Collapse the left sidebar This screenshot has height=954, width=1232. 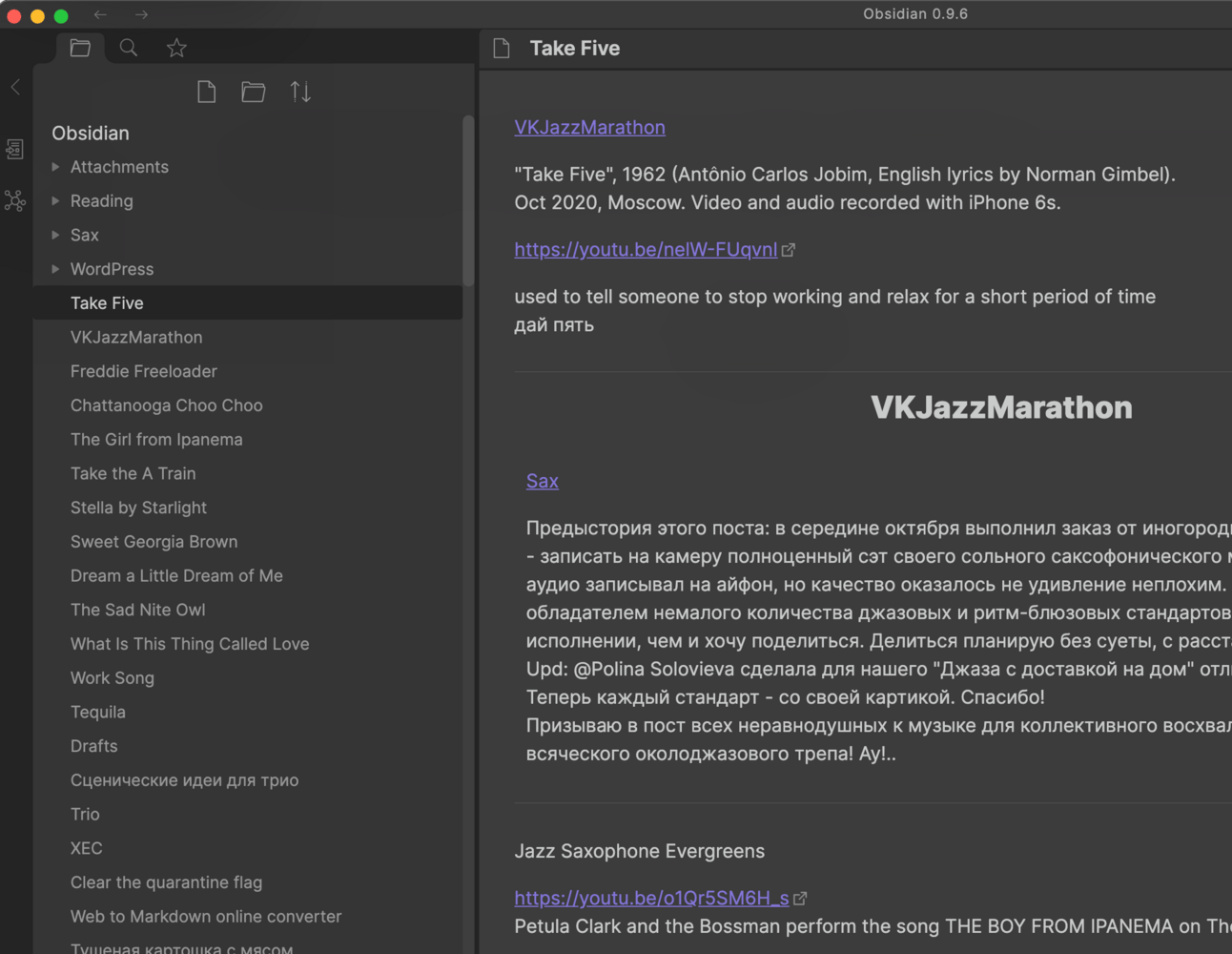pyautogui.click(x=15, y=87)
